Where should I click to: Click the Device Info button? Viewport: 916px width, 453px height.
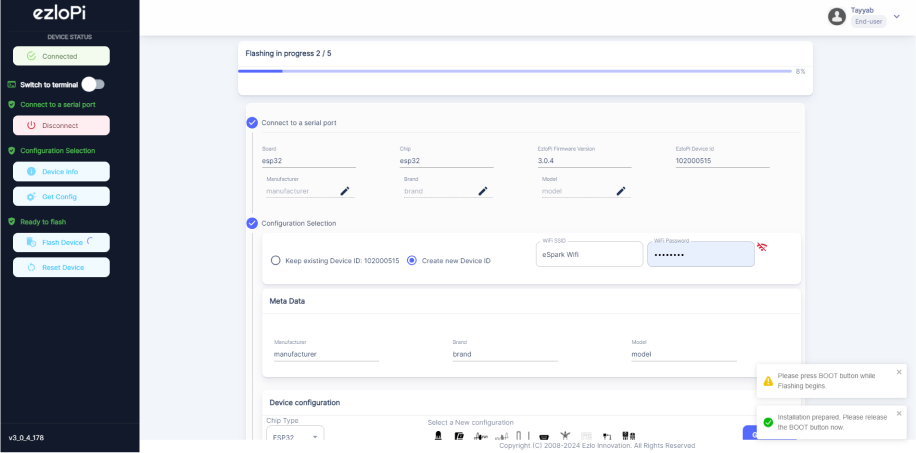[x=61, y=172]
